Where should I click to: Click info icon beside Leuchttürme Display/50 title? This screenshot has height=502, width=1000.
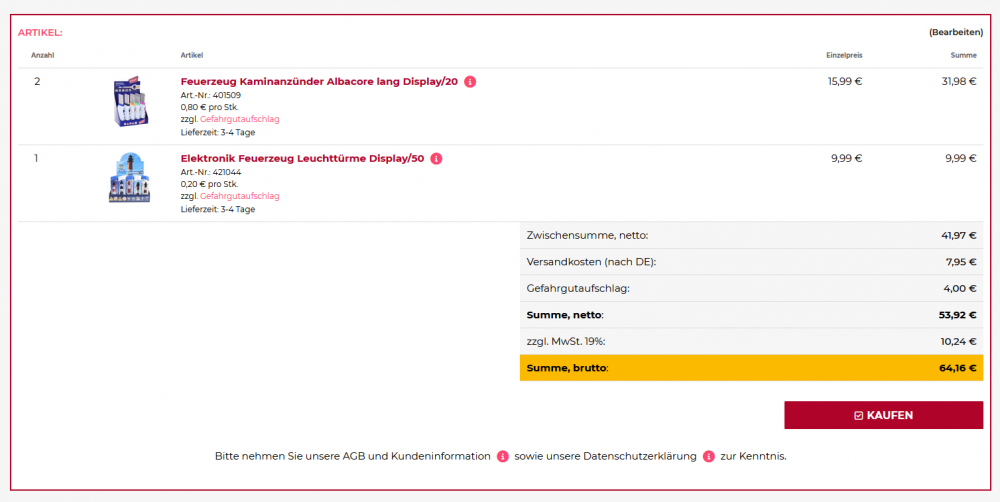tap(436, 159)
